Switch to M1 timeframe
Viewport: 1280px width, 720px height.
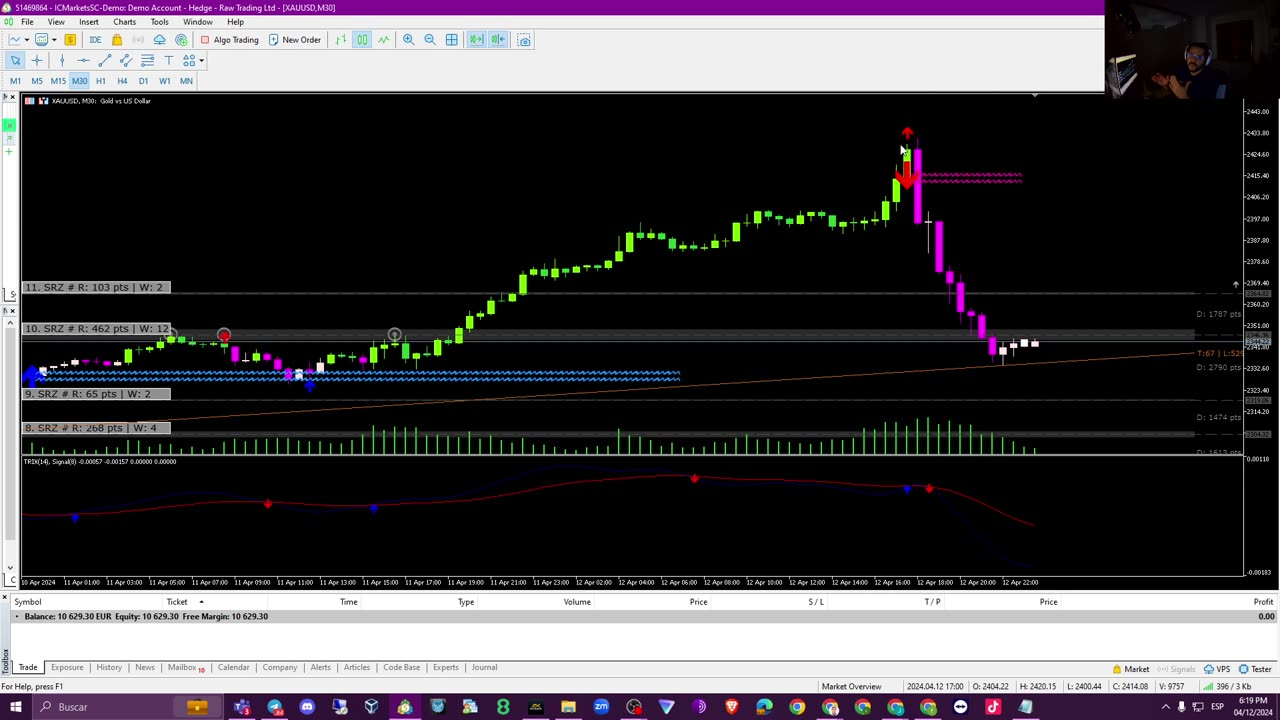[x=15, y=81]
